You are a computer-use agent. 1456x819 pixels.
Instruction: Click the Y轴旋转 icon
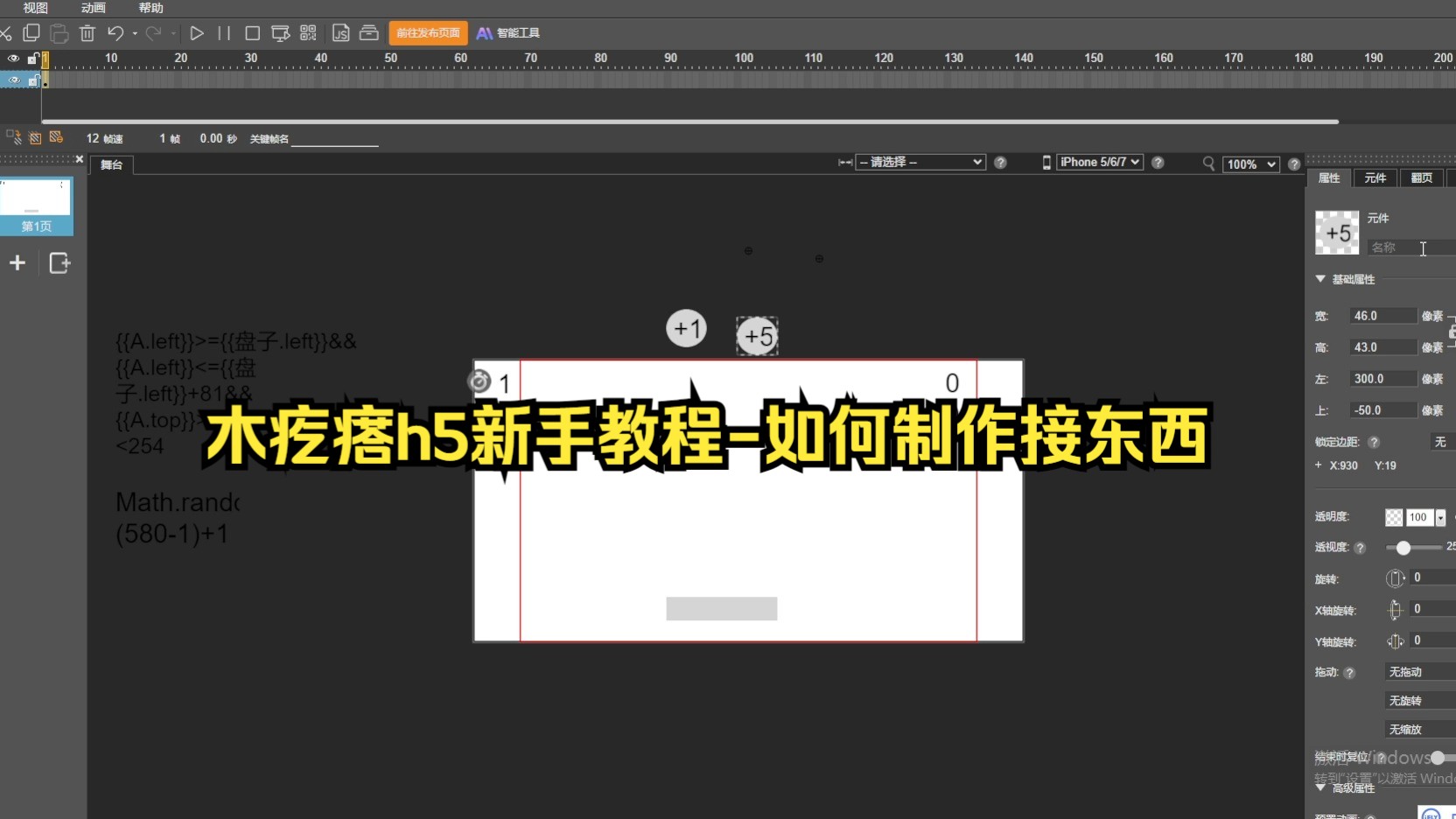point(1395,641)
